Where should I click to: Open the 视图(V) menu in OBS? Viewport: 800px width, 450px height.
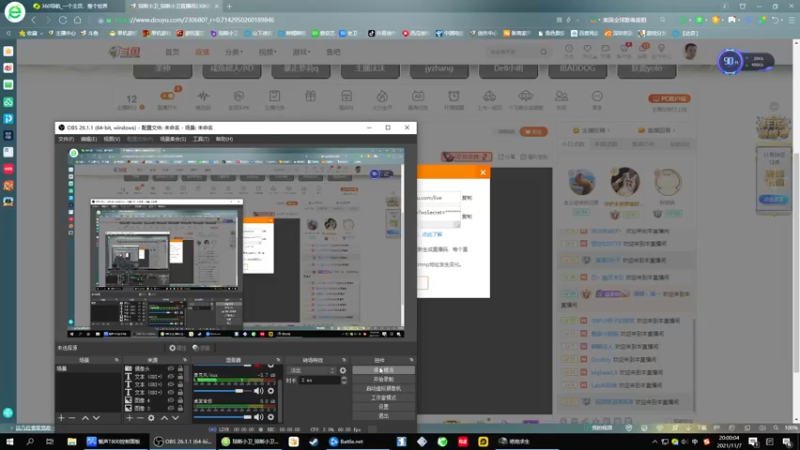111,139
